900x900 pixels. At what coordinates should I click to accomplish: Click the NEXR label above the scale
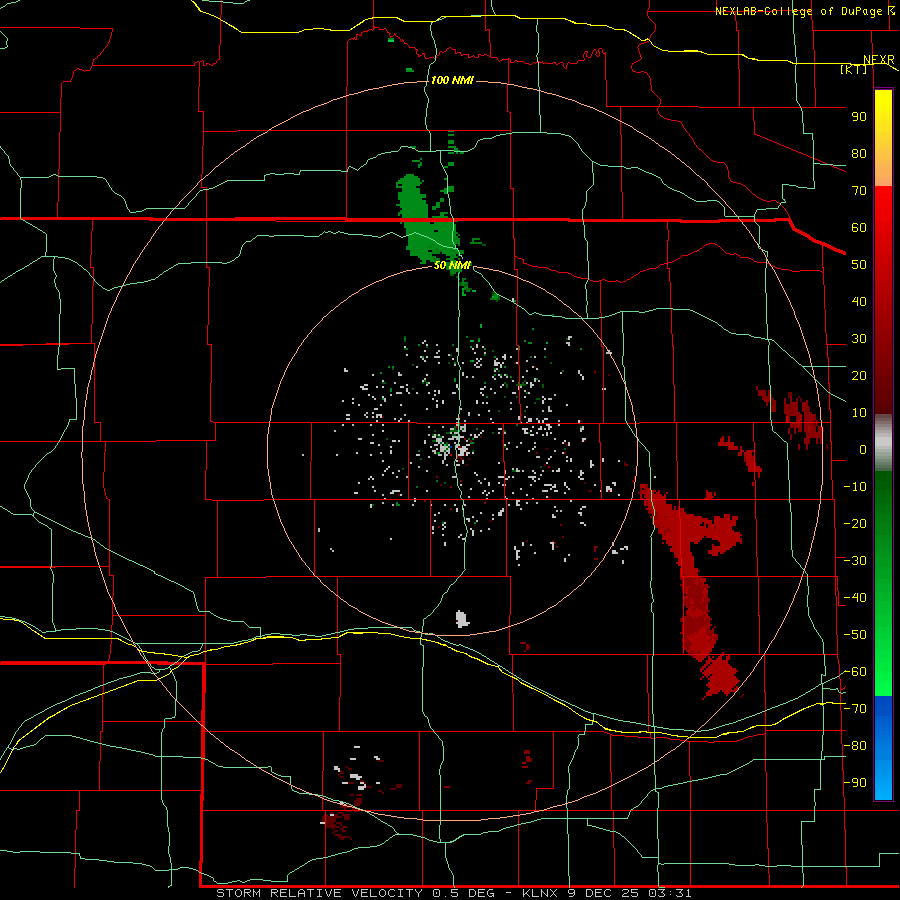pos(879,60)
